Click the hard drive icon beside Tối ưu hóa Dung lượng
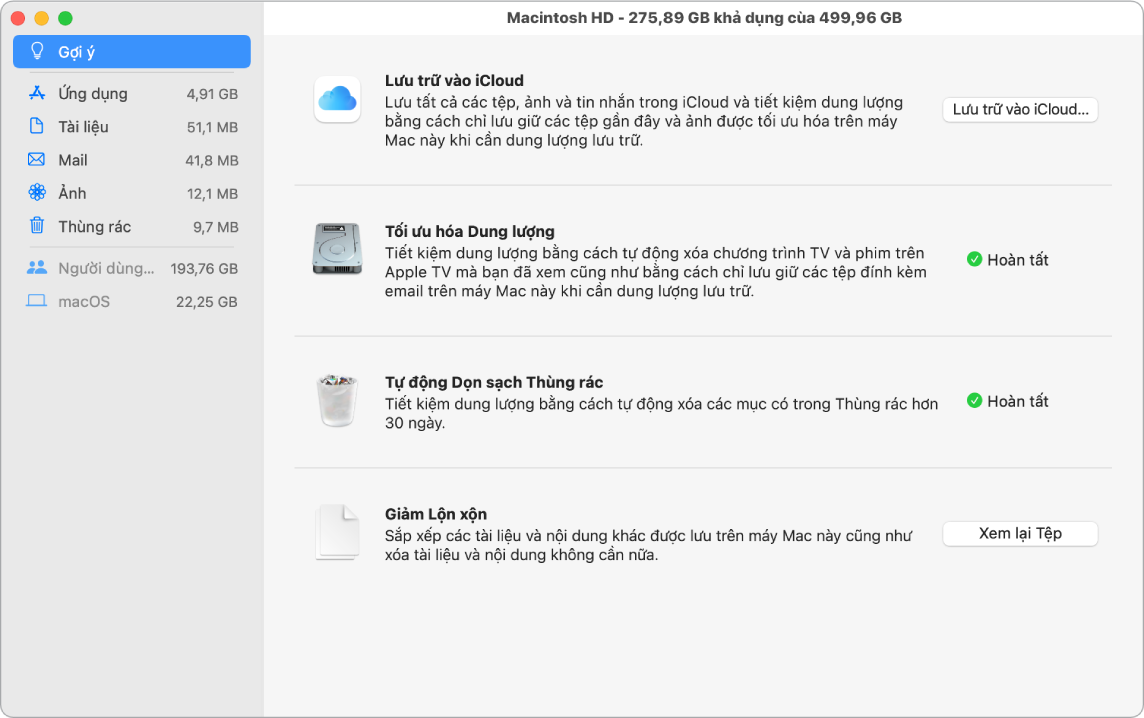 [337, 248]
